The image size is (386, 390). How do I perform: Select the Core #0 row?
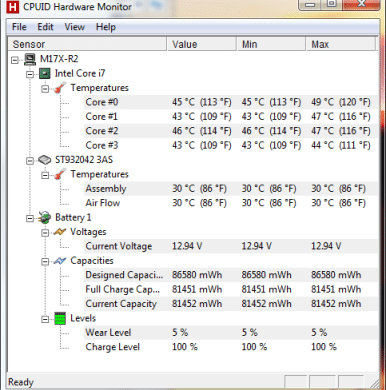point(231,102)
